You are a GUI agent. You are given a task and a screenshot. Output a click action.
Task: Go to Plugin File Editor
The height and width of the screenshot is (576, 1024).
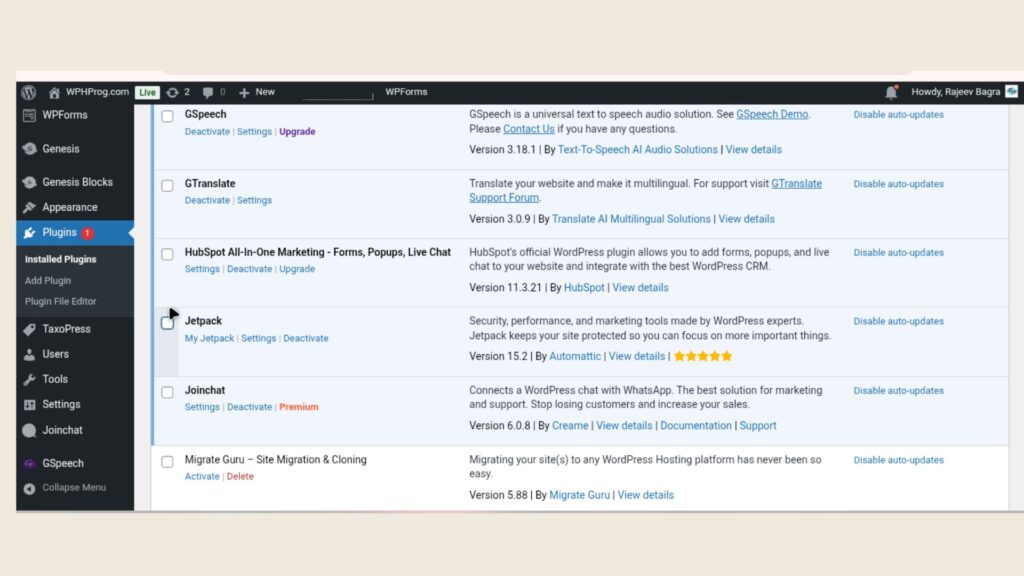[x=61, y=301]
